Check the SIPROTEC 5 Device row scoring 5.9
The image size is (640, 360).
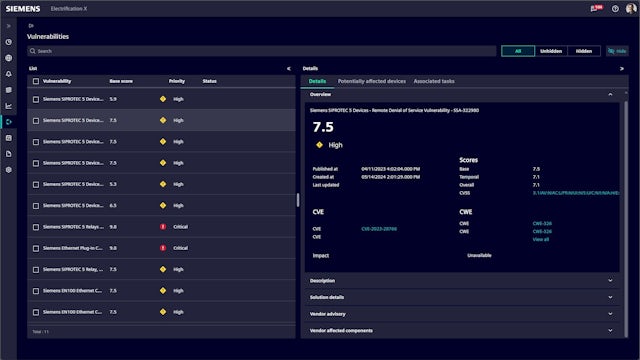(36, 99)
